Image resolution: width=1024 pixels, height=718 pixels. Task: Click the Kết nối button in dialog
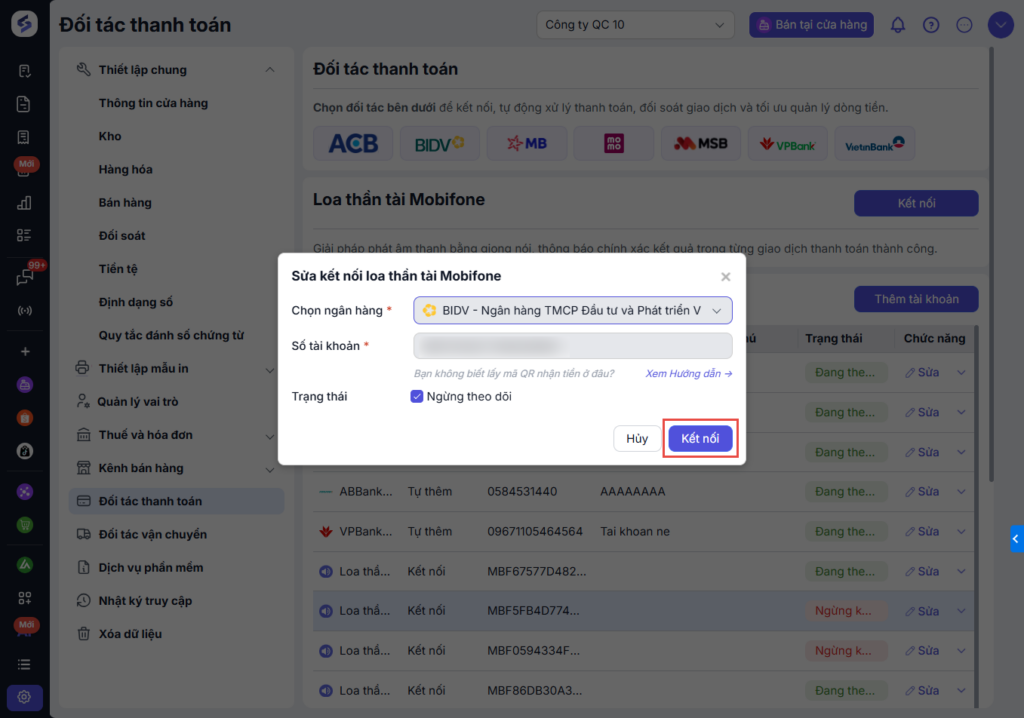tap(700, 439)
